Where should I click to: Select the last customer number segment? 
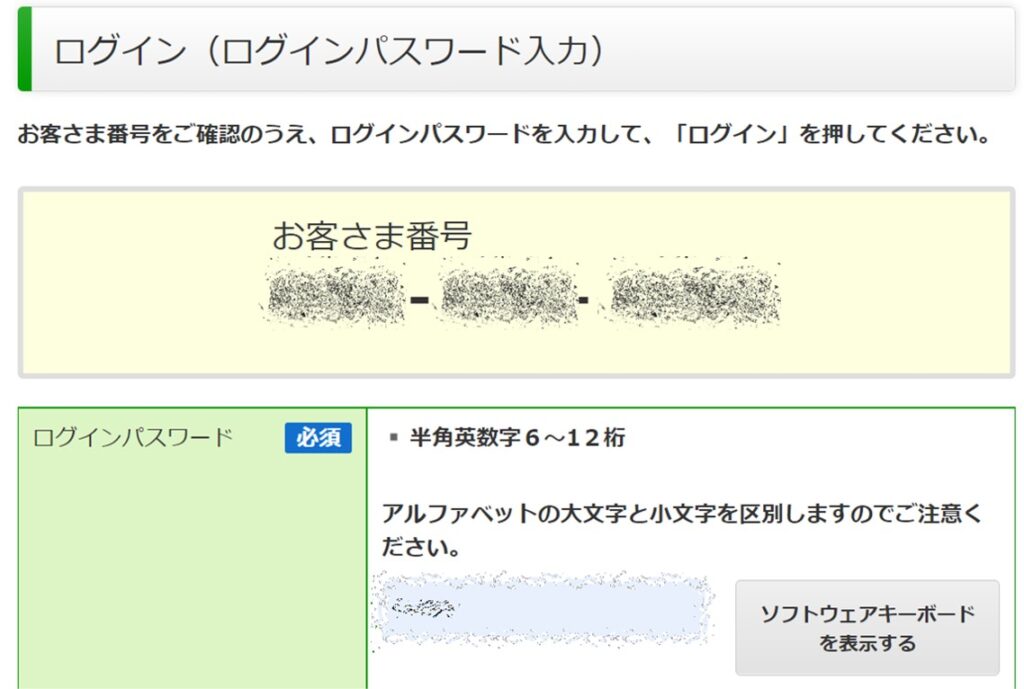click(x=690, y=298)
